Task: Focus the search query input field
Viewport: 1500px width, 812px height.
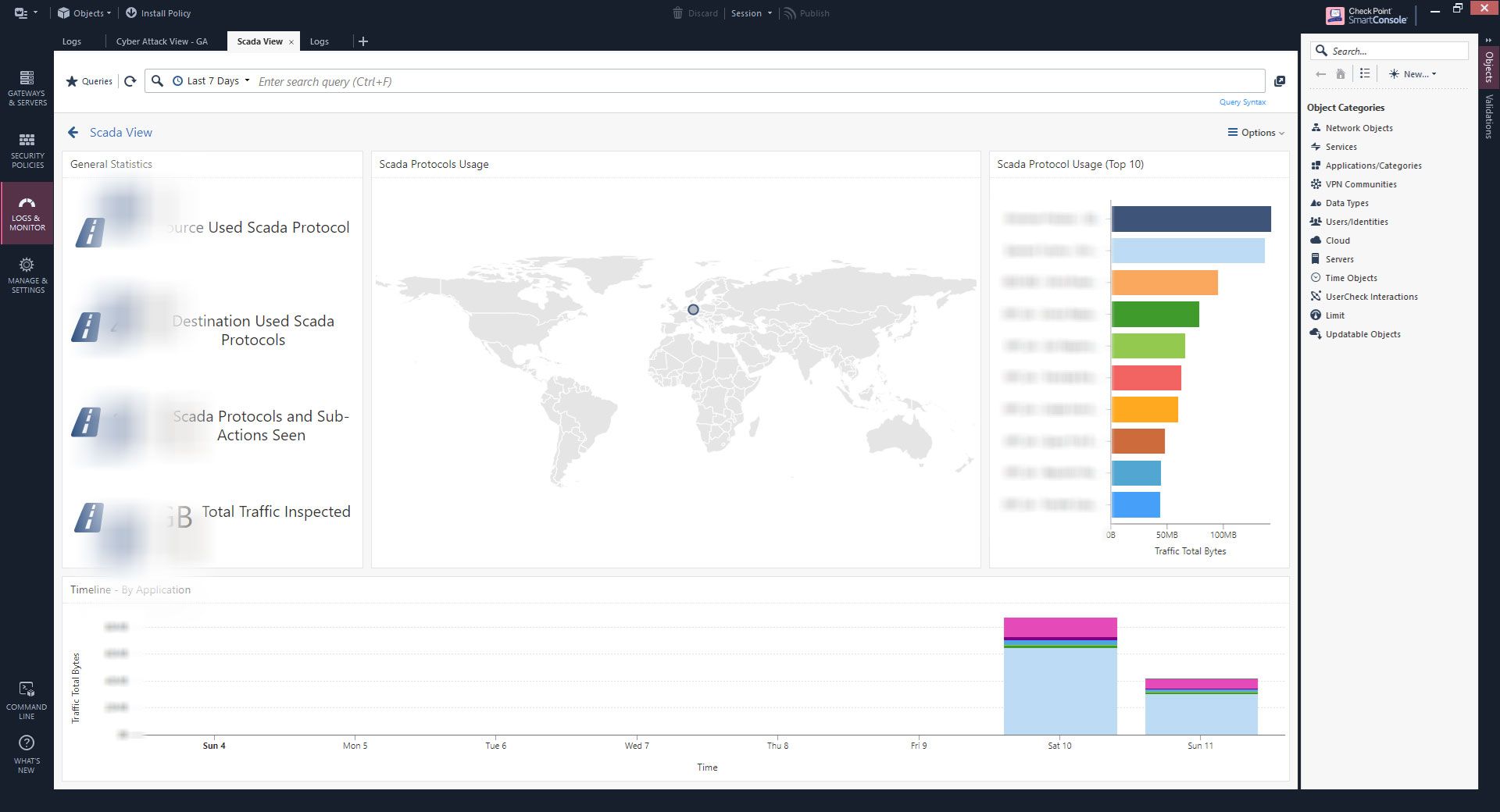Action: (x=758, y=81)
